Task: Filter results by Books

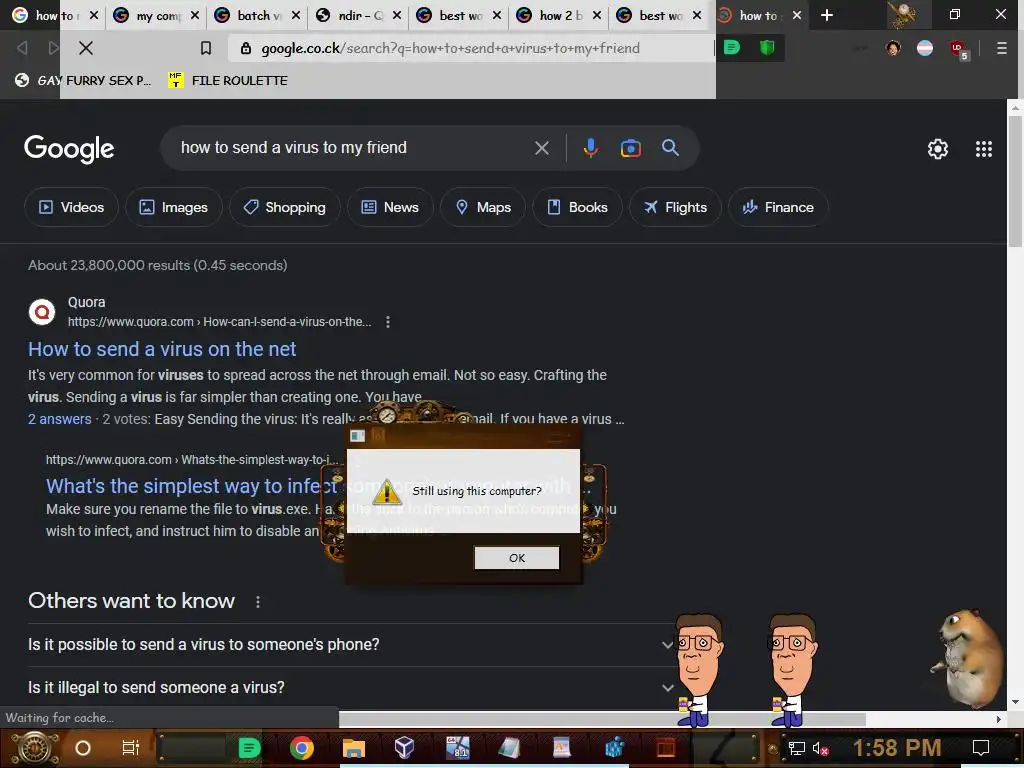Action: click(577, 207)
